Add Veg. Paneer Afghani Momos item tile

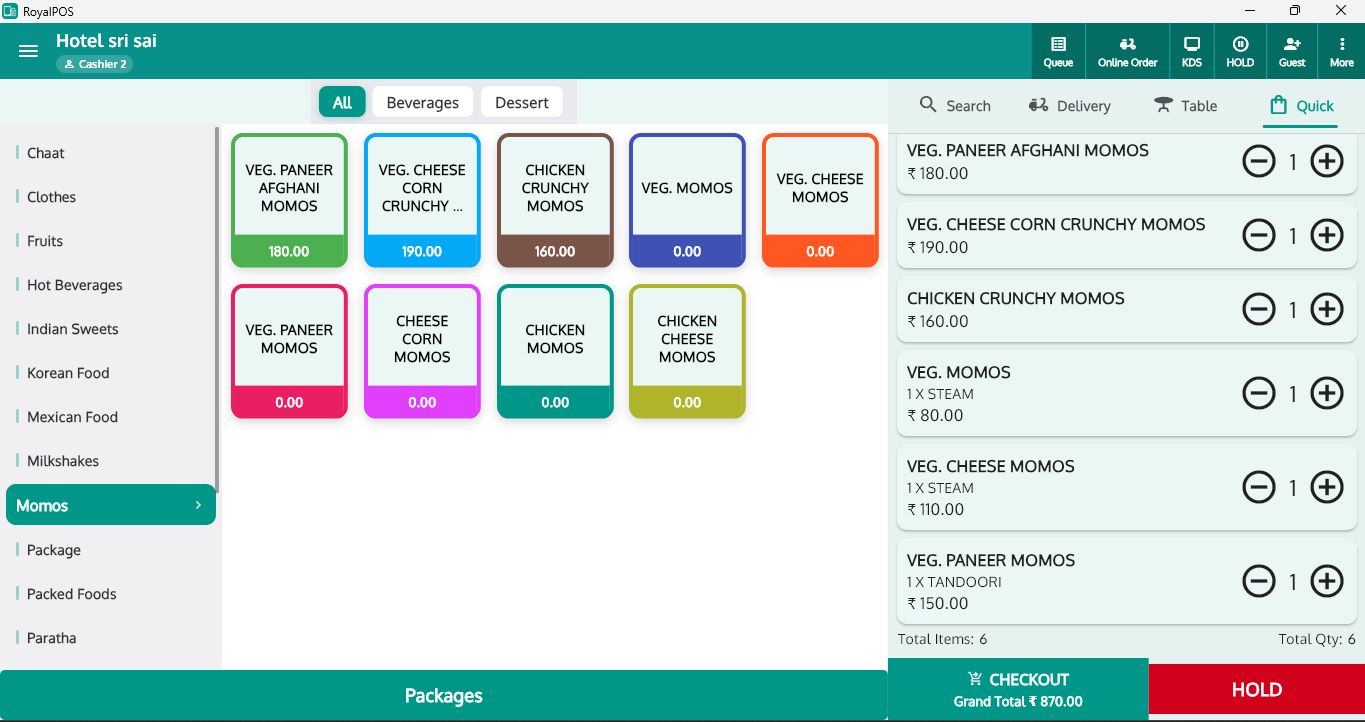289,201
